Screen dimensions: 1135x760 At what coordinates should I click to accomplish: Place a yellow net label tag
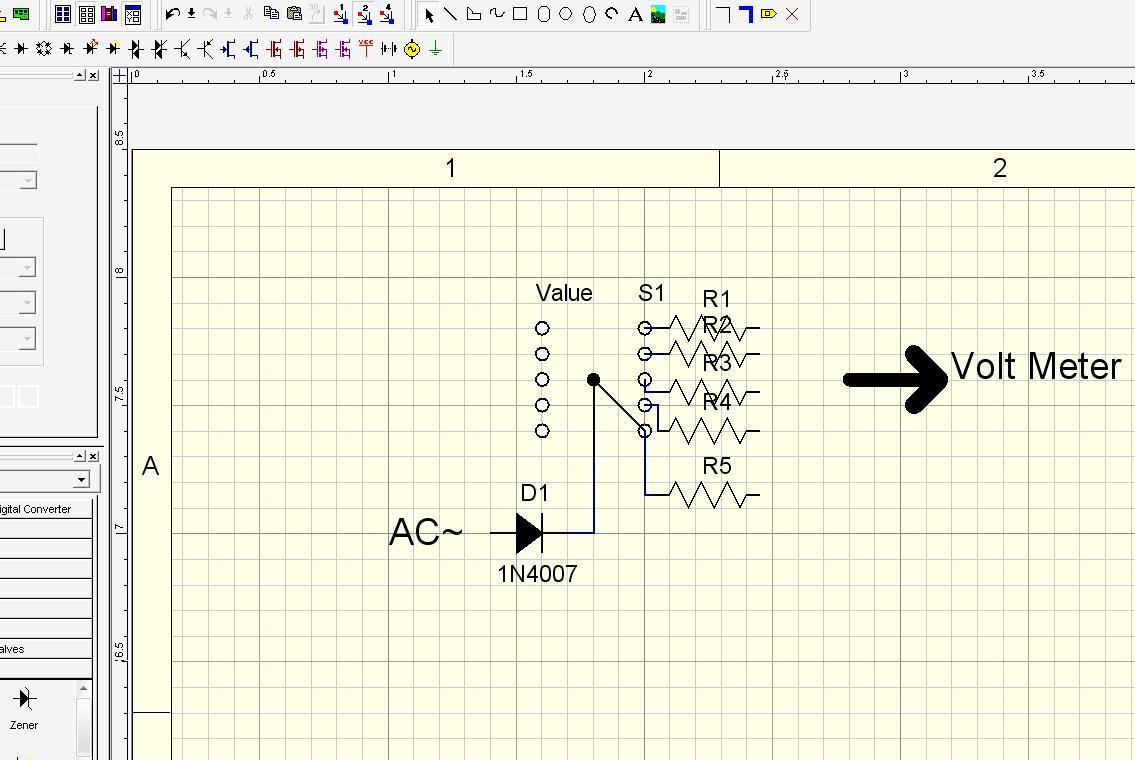768,14
